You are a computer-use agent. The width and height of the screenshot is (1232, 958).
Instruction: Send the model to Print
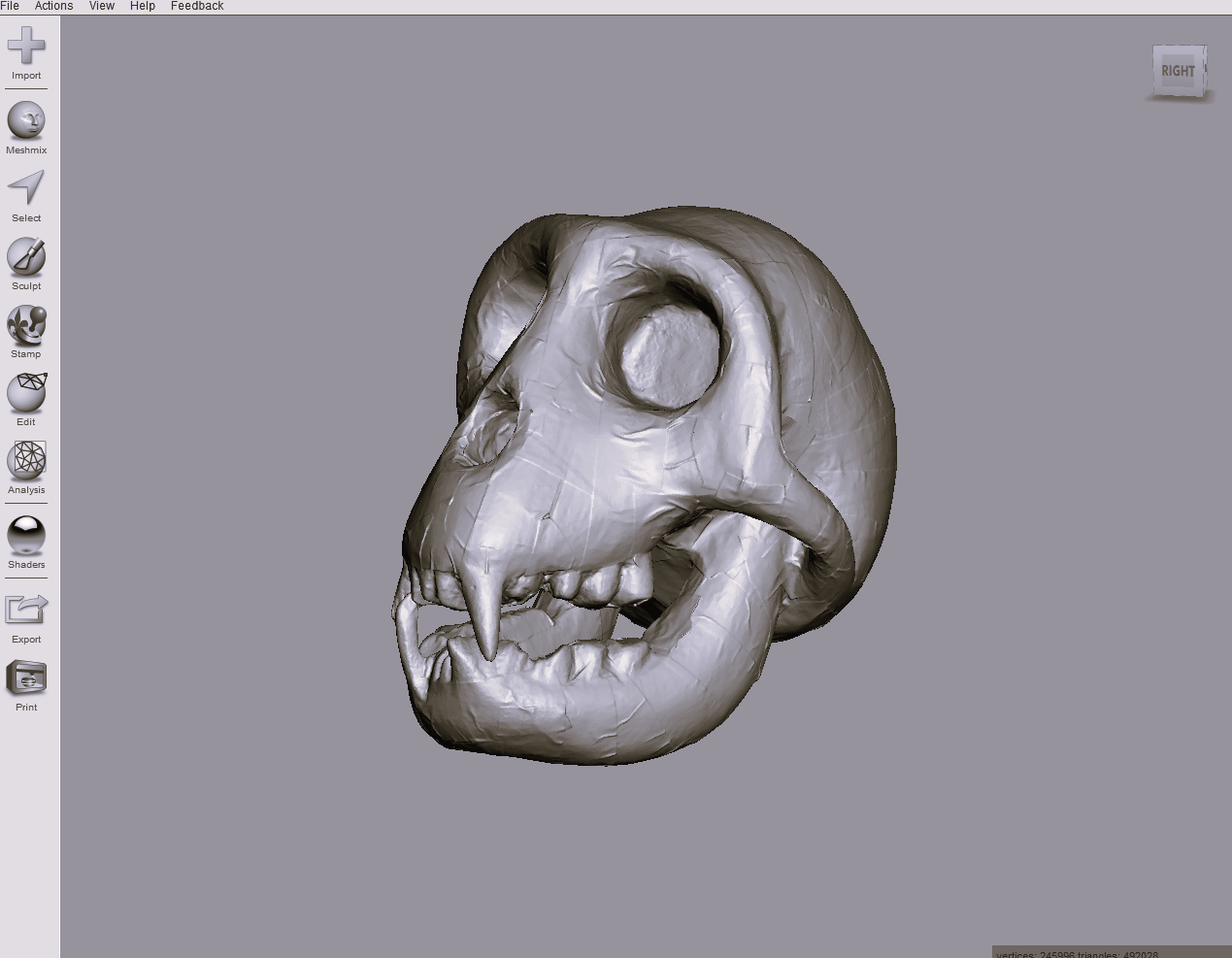[x=26, y=678]
